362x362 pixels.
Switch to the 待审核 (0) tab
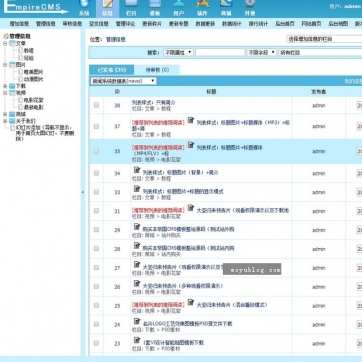[x=157, y=70]
